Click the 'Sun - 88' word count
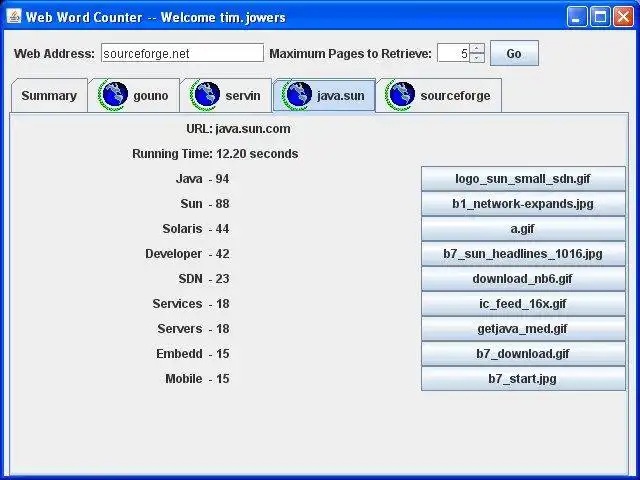The image size is (640, 480). click(x=205, y=204)
